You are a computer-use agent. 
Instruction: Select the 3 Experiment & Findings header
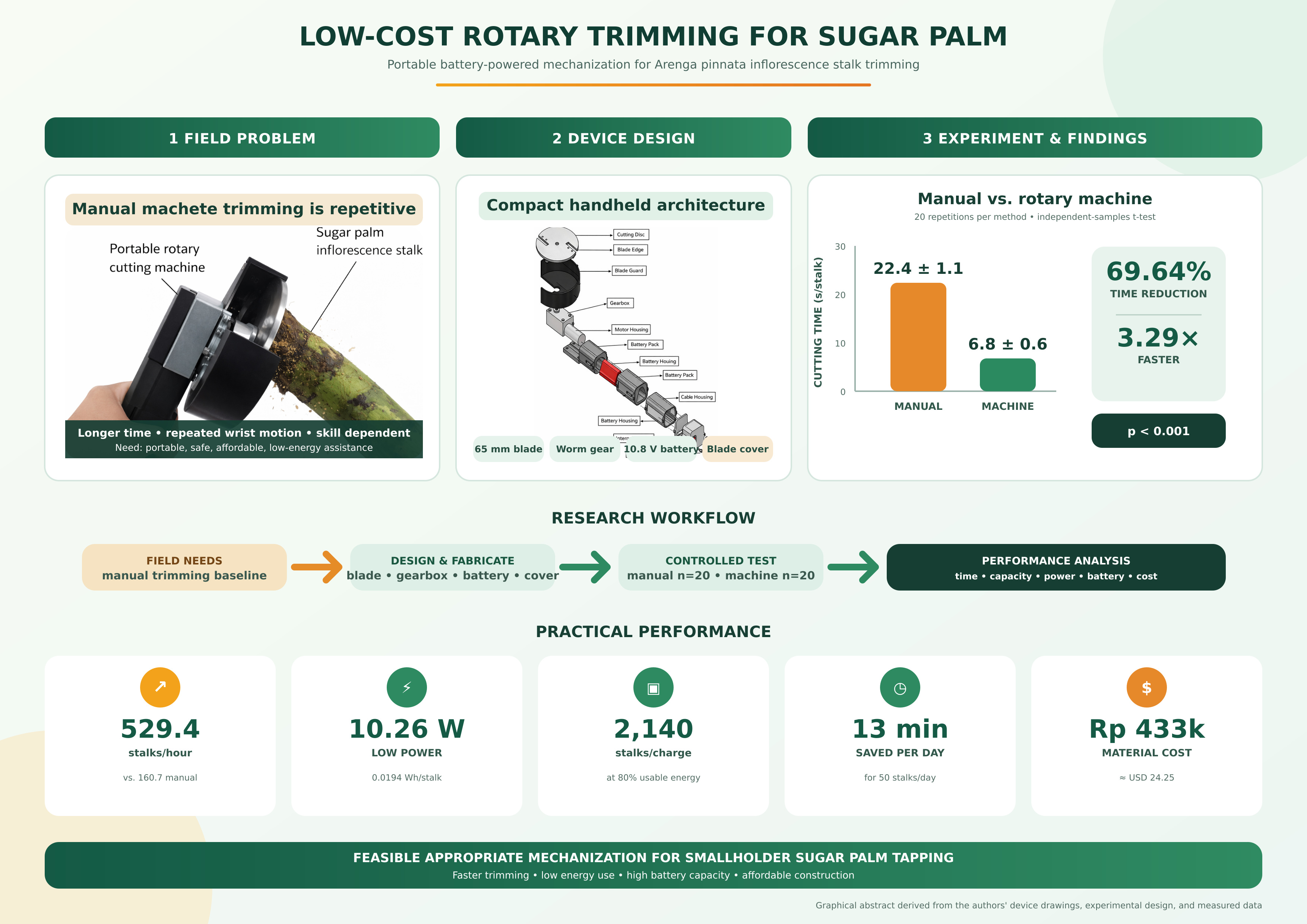click(x=1034, y=138)
